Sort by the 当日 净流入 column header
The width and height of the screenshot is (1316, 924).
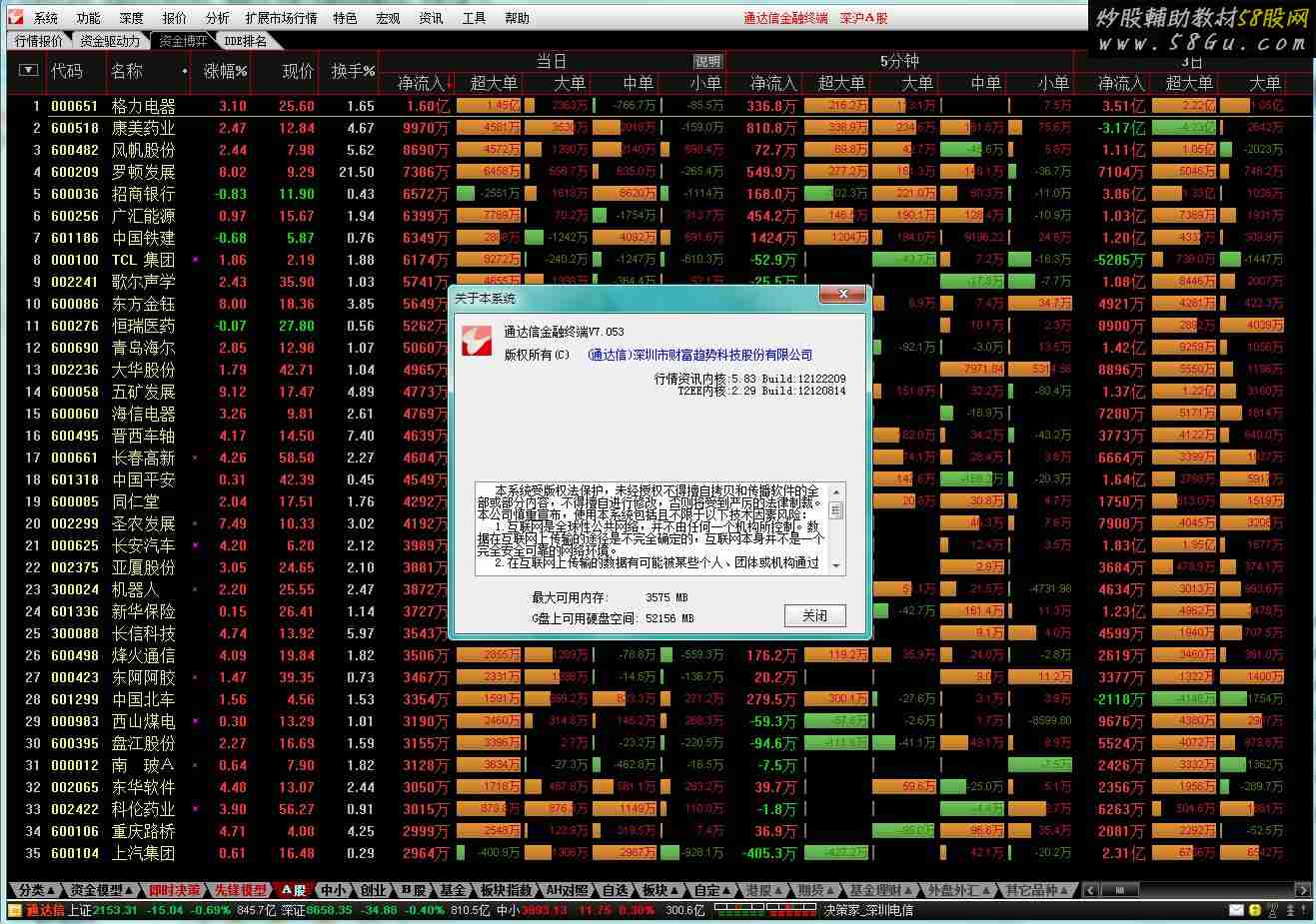click(426, 83)
